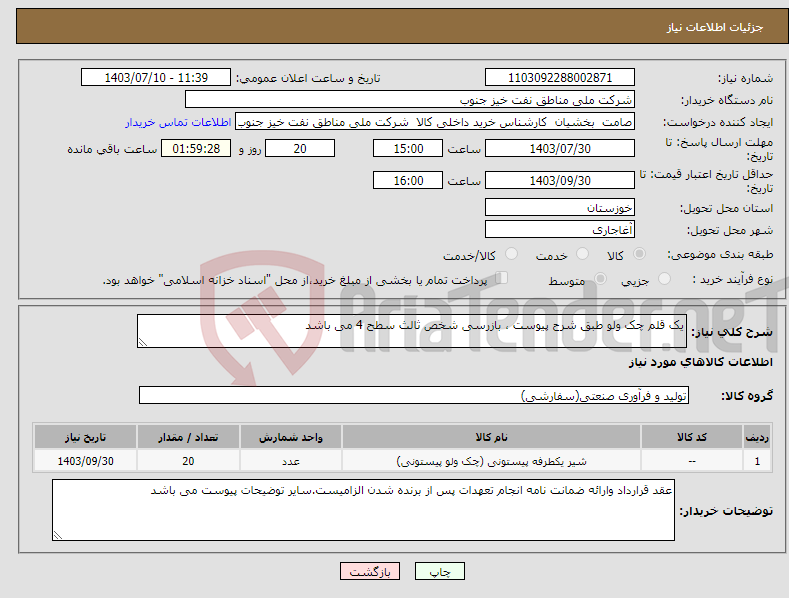This screenshot has height=598, width=789.
Task: Open the اطلاعات تماس خریدار link
Action: pos(178,122)
